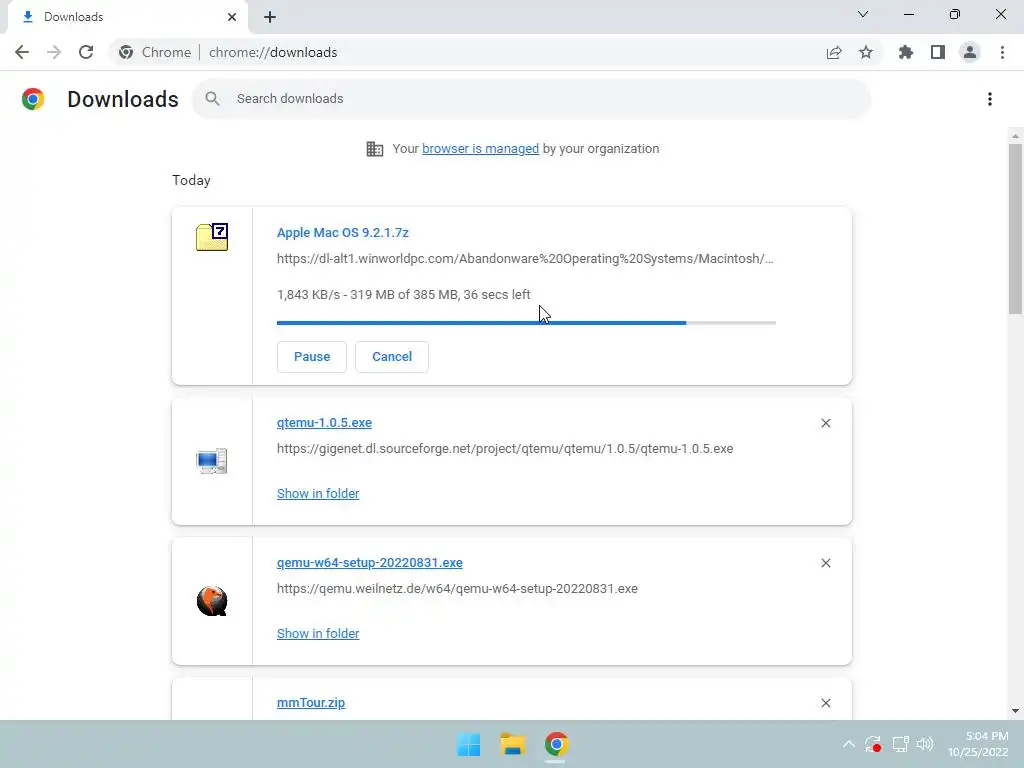Remove qemu-w64-setup from the list
Viewport: 1024px width, 768px height.
pos(825,563)
